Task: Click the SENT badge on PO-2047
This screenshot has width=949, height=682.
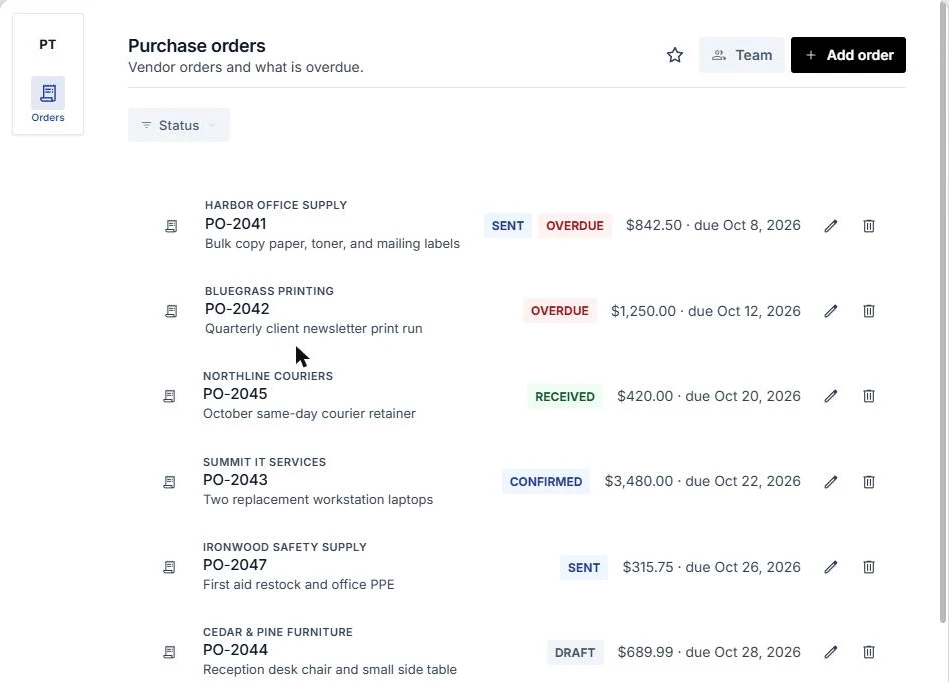Action: [583, 567]
